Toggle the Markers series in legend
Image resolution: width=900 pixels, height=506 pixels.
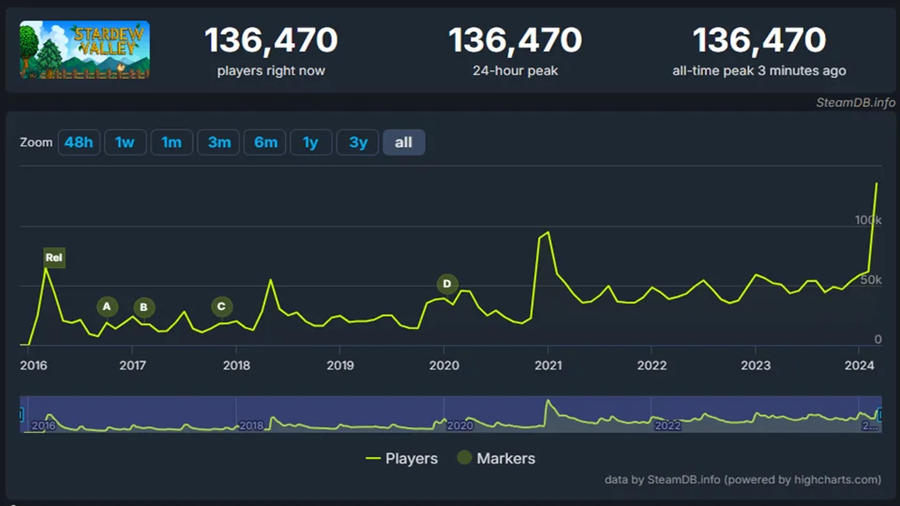pyautogui.click(x=496, y=458)
